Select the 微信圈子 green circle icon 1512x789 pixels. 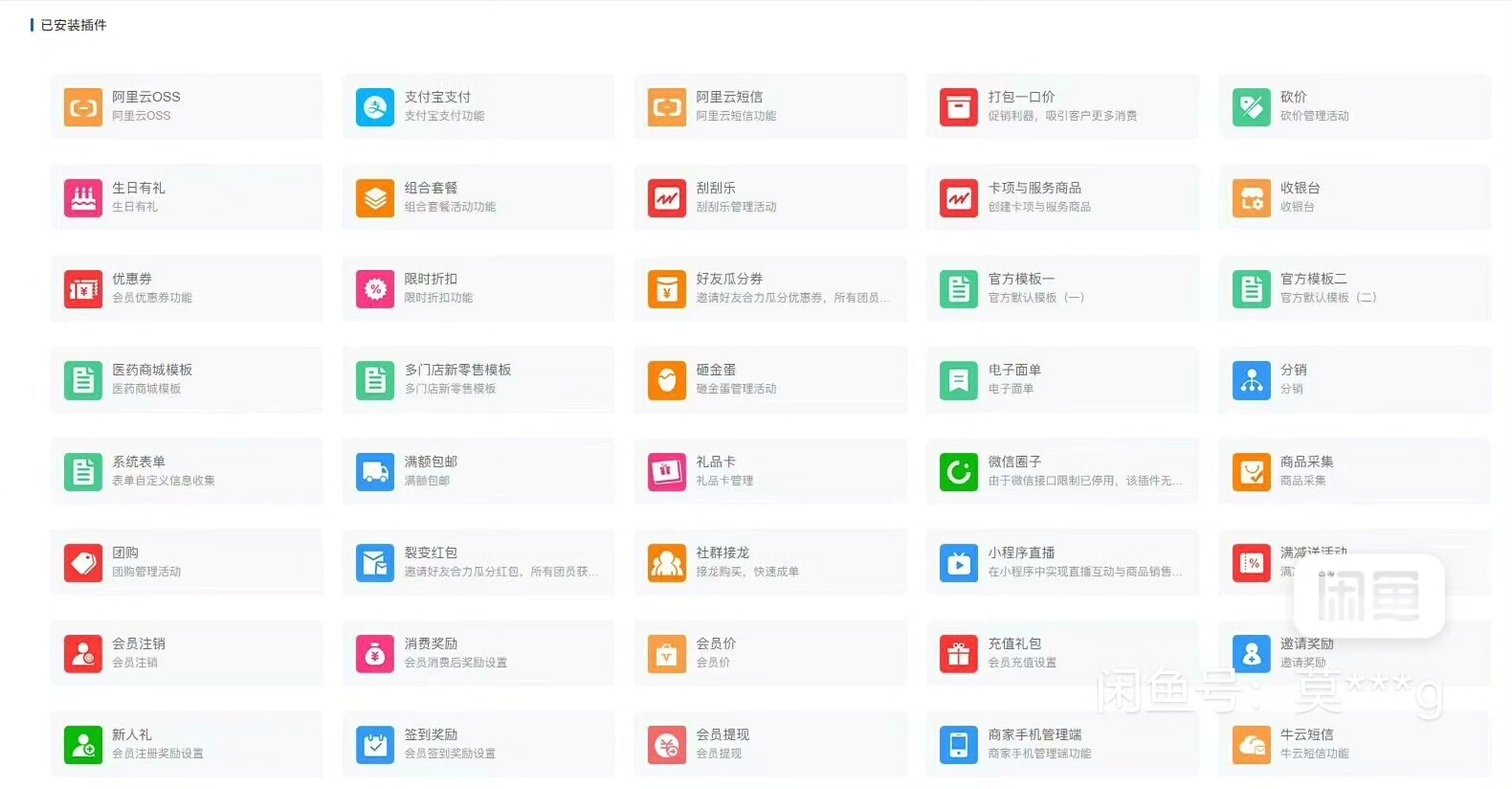[959, 472]
